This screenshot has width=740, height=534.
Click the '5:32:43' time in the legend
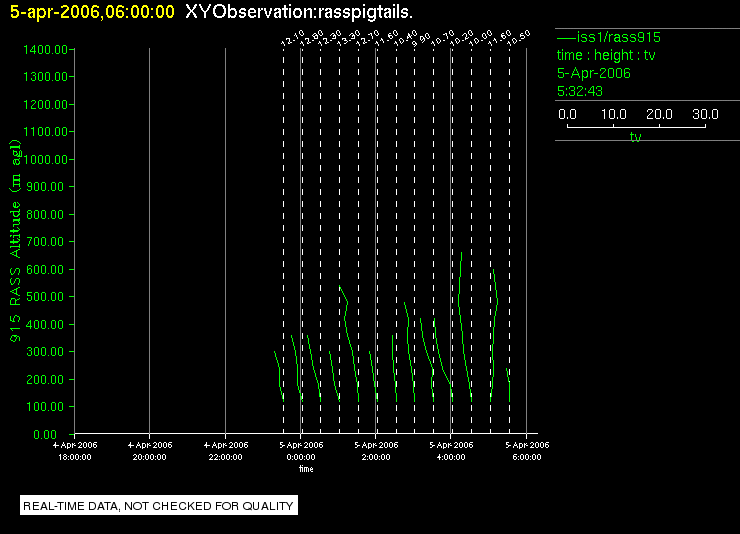coord(580,91)
